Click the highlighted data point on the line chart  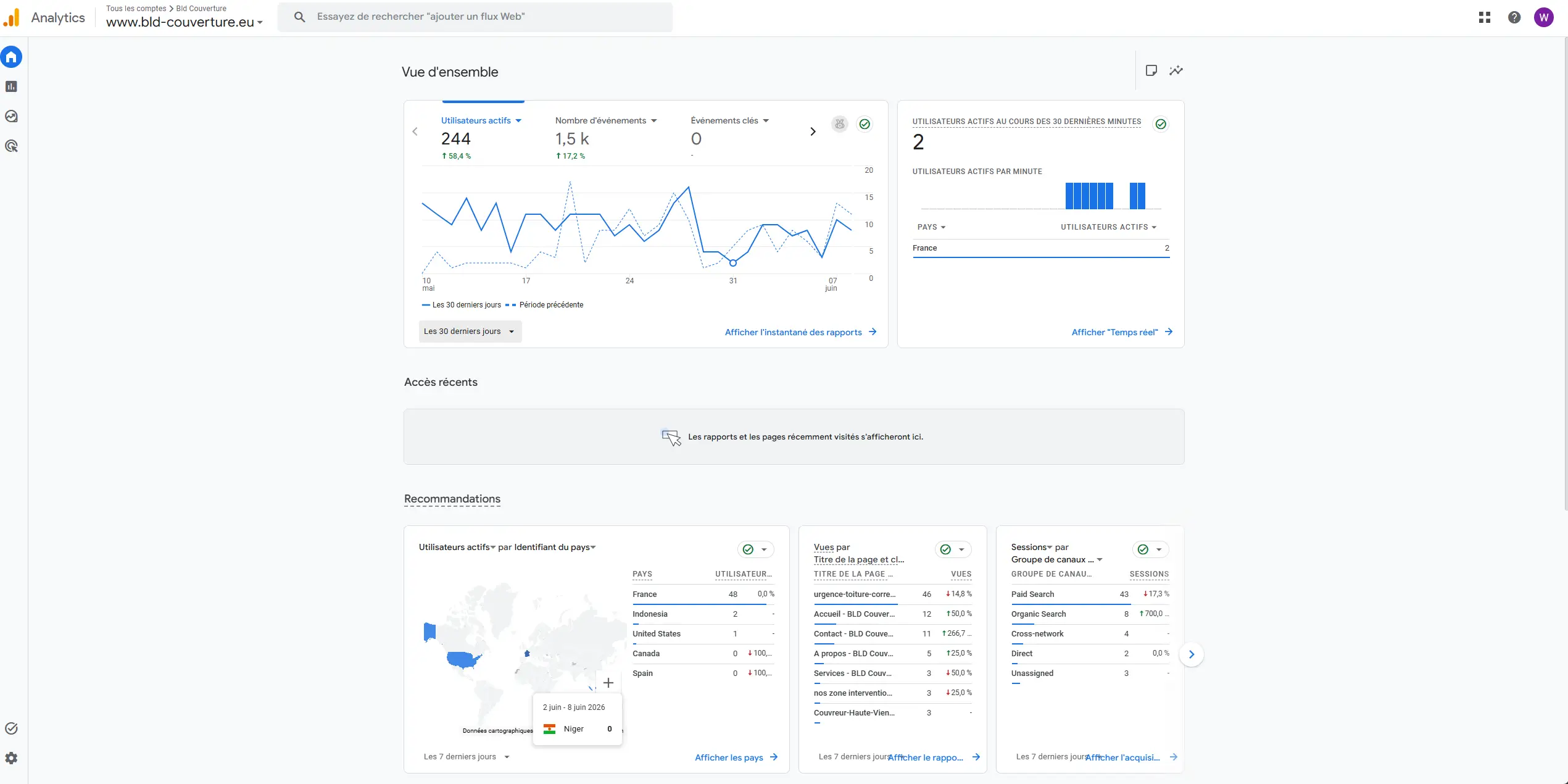click(x=733, y=263)
